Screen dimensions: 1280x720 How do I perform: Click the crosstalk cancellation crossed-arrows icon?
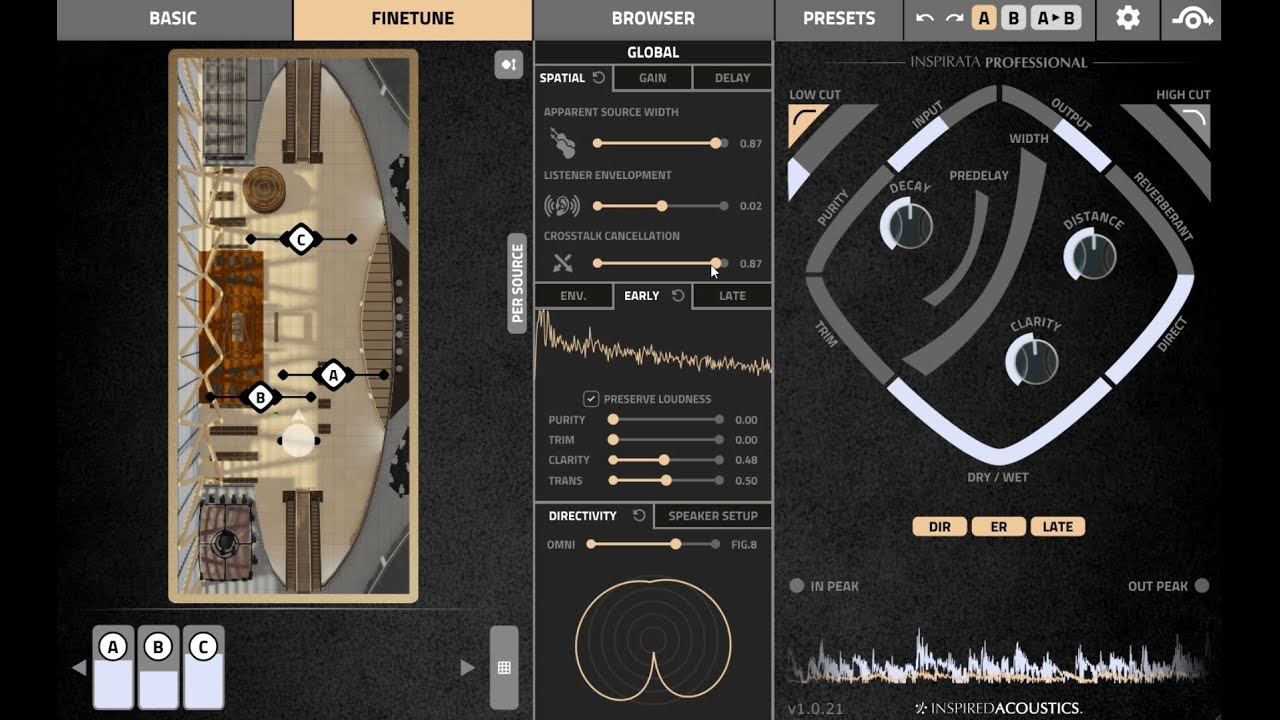tap(563, 263)
